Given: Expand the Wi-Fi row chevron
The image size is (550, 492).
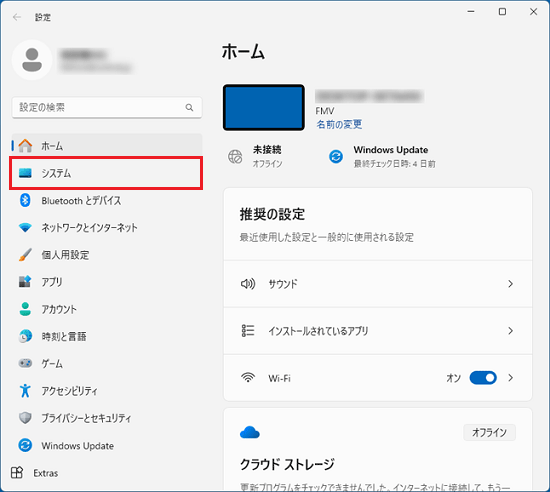Looking at the screenshot, I should click(511, 378).
